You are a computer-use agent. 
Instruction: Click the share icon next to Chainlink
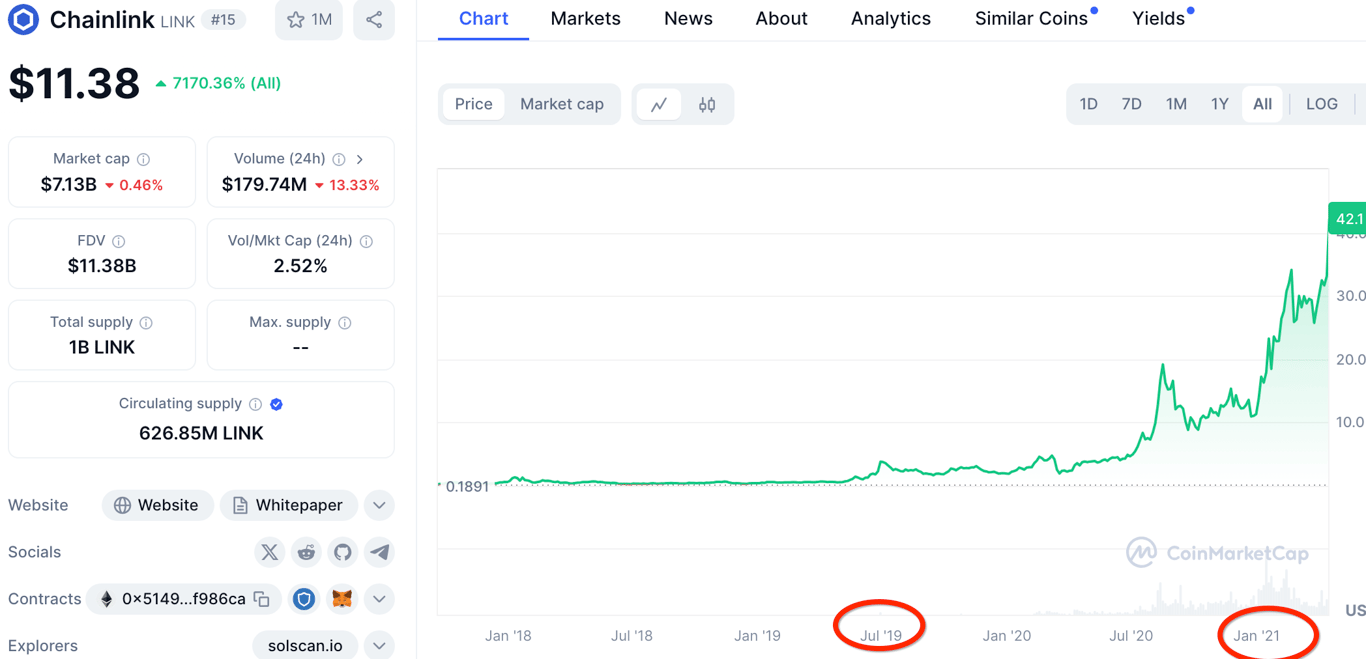[x=374, y=20]
